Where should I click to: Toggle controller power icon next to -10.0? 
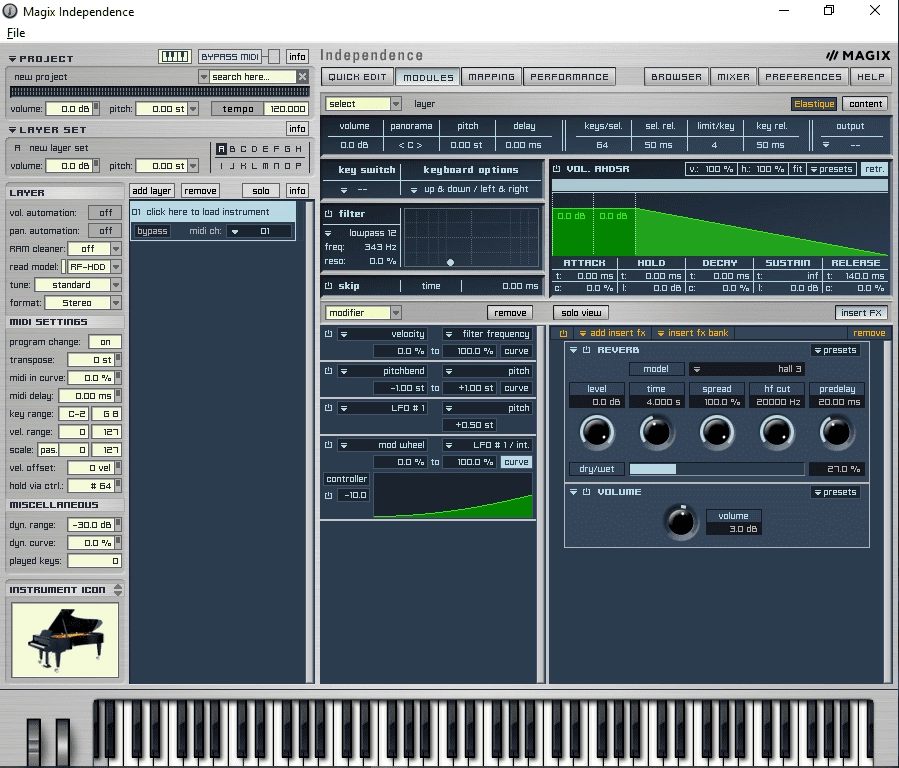(x=329, y=495)
